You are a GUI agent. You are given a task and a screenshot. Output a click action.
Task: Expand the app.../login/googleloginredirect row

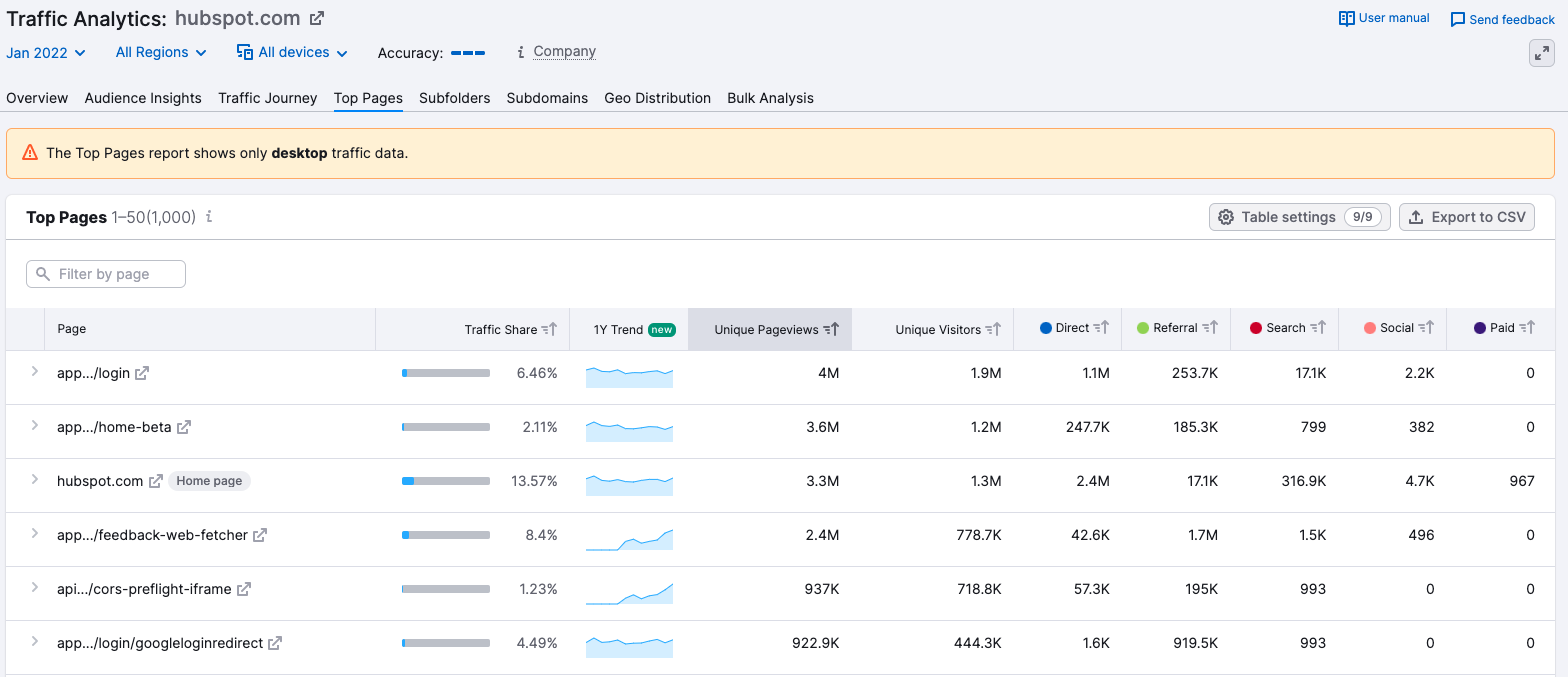tap(34, 642)
